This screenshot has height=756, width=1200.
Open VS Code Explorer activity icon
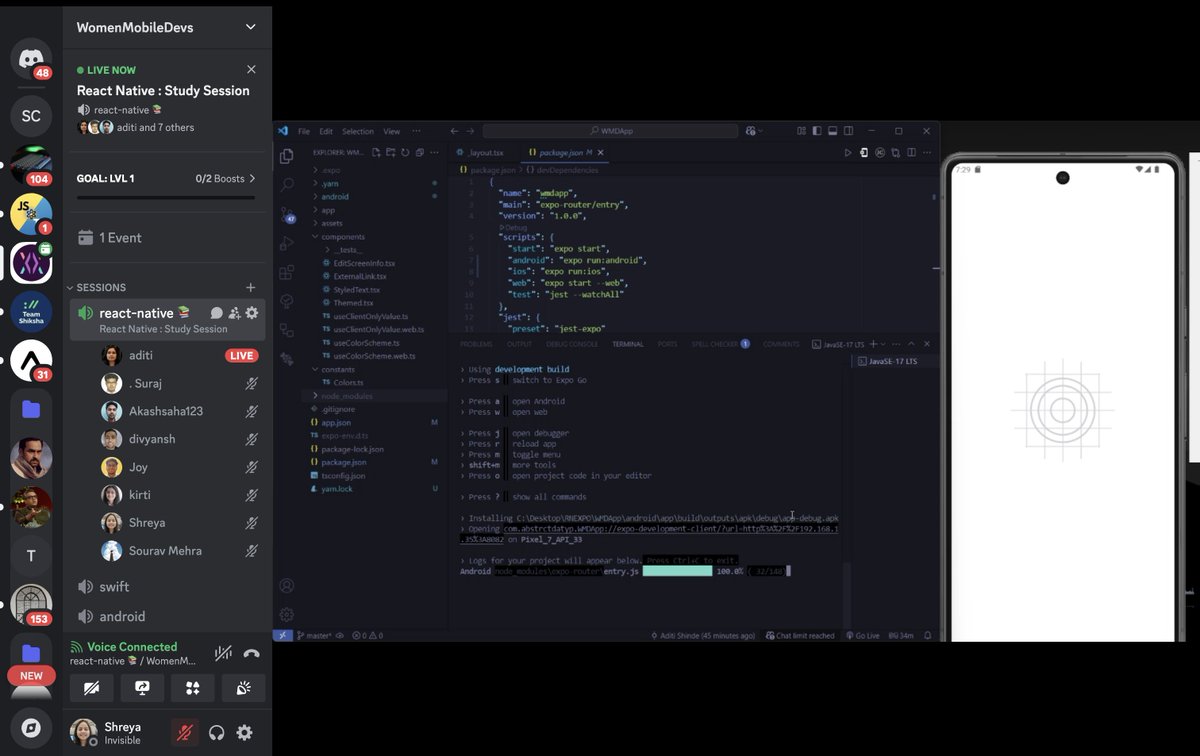tap(287, 156)
